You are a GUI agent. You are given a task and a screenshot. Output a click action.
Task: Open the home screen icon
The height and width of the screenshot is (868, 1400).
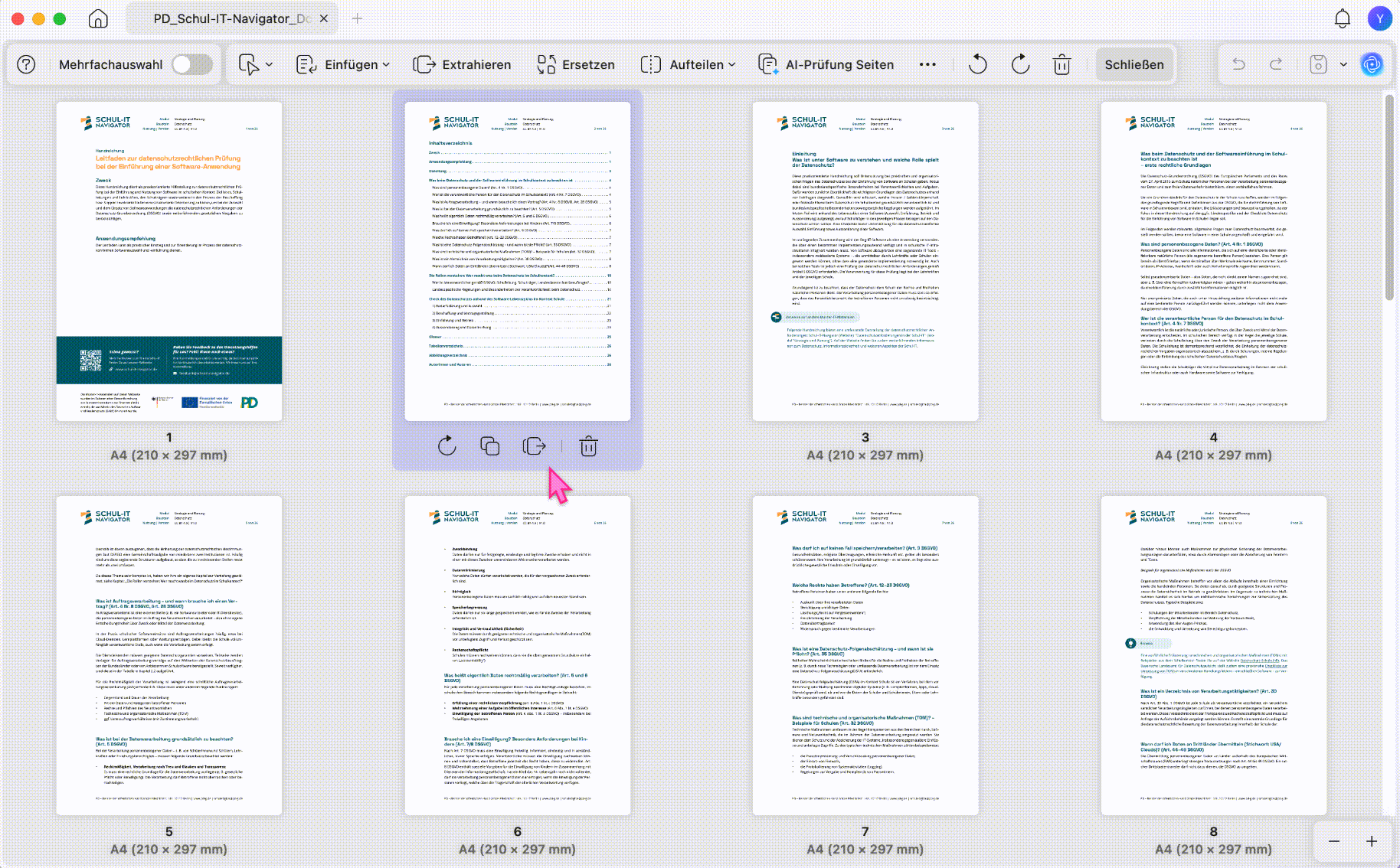pyautogui.click(x=98, y=18)
